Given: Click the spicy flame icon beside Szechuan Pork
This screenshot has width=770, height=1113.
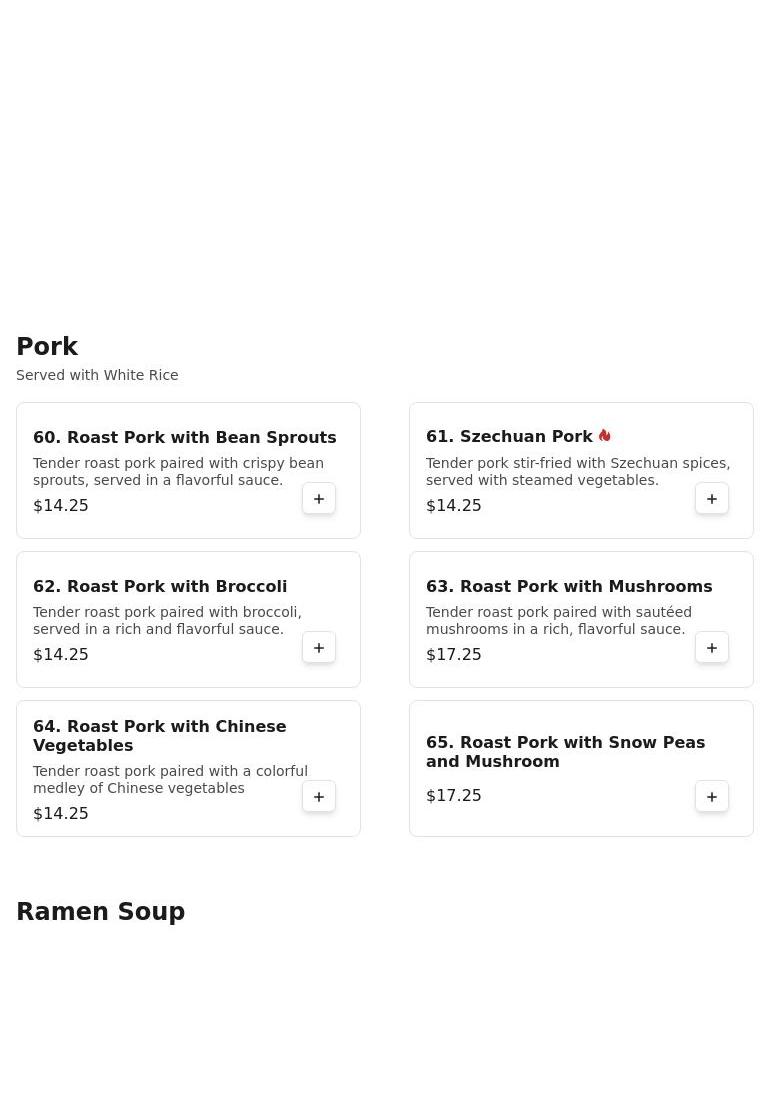Looking at the screenshot, I should [605, 436].
